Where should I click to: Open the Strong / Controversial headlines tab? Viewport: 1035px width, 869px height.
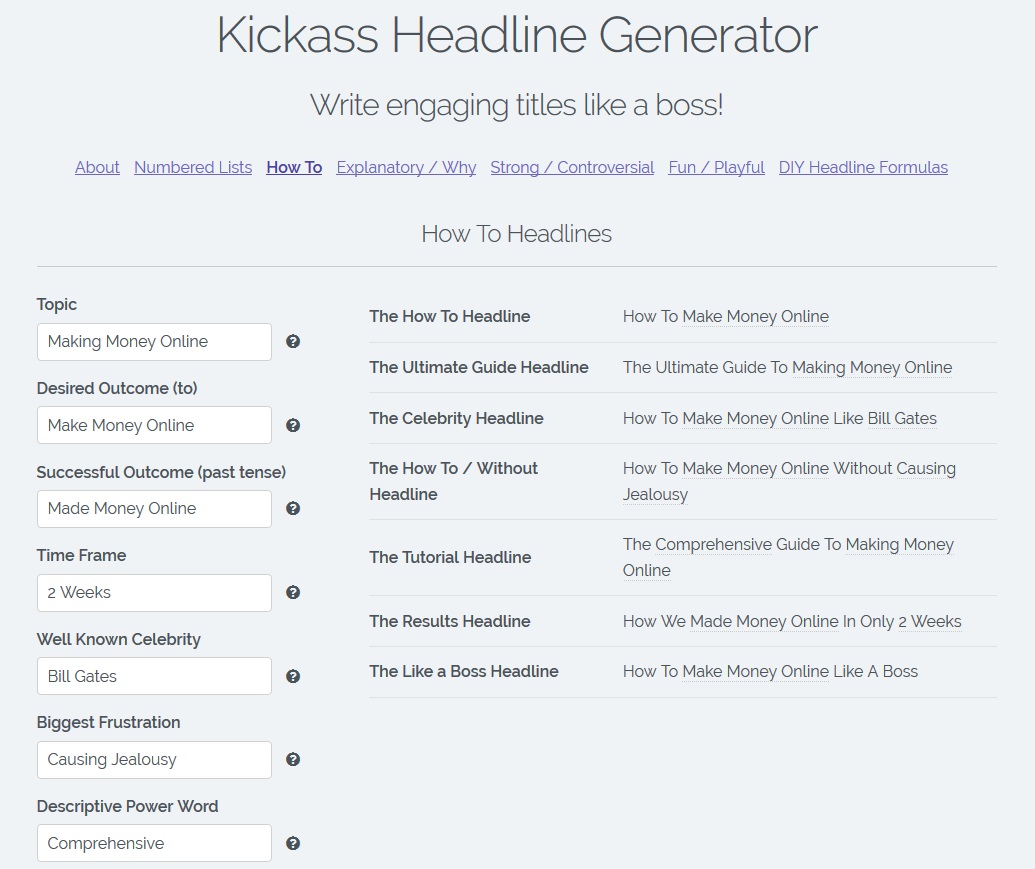tap(572, 167)
